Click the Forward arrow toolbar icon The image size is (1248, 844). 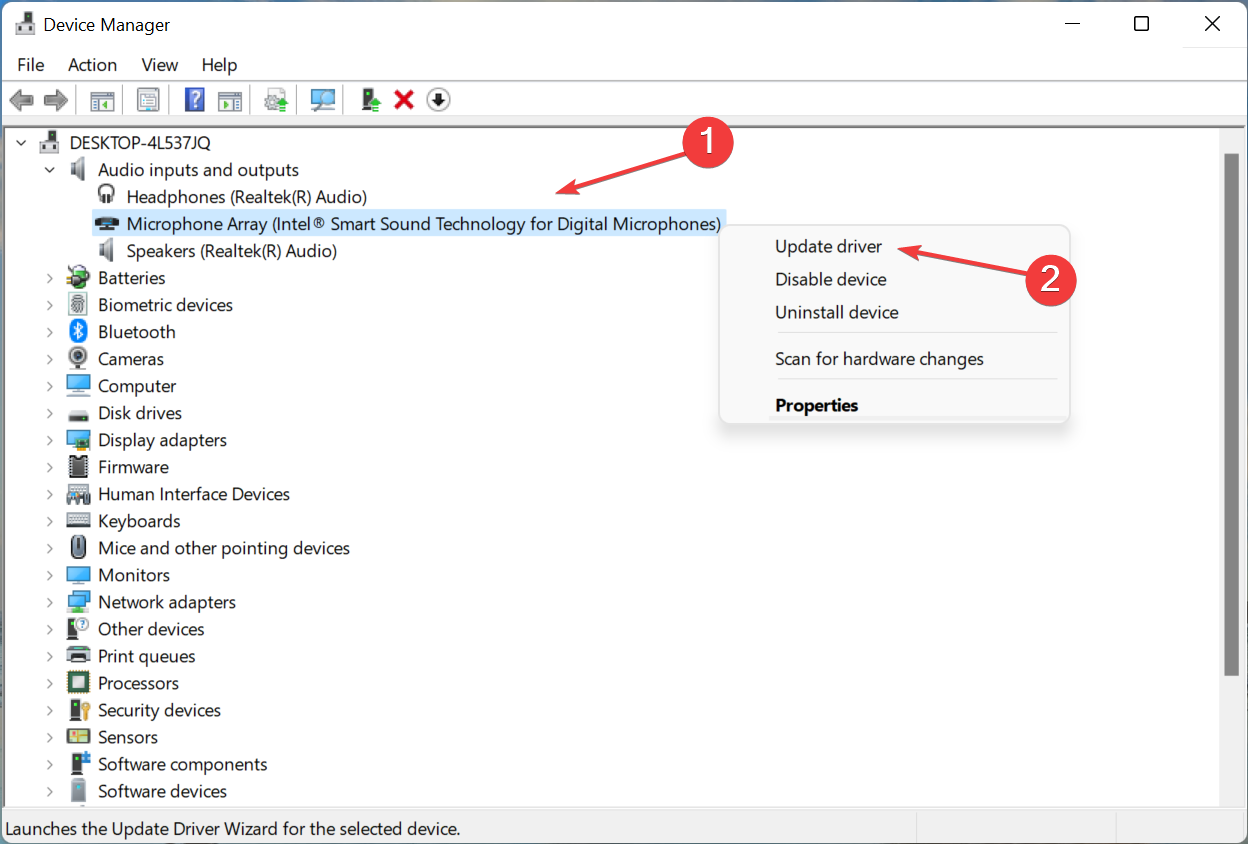[56, 100]
